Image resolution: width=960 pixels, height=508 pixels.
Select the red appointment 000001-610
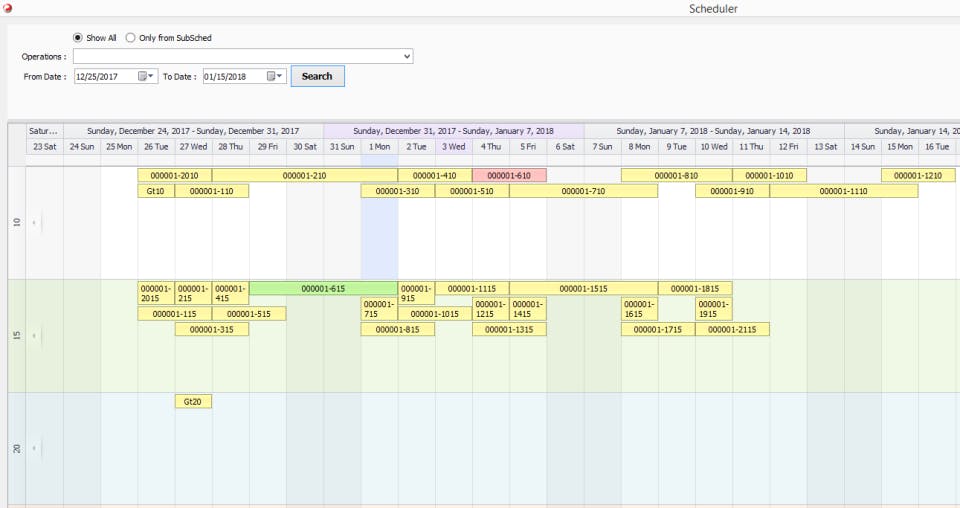click(509, 175)
